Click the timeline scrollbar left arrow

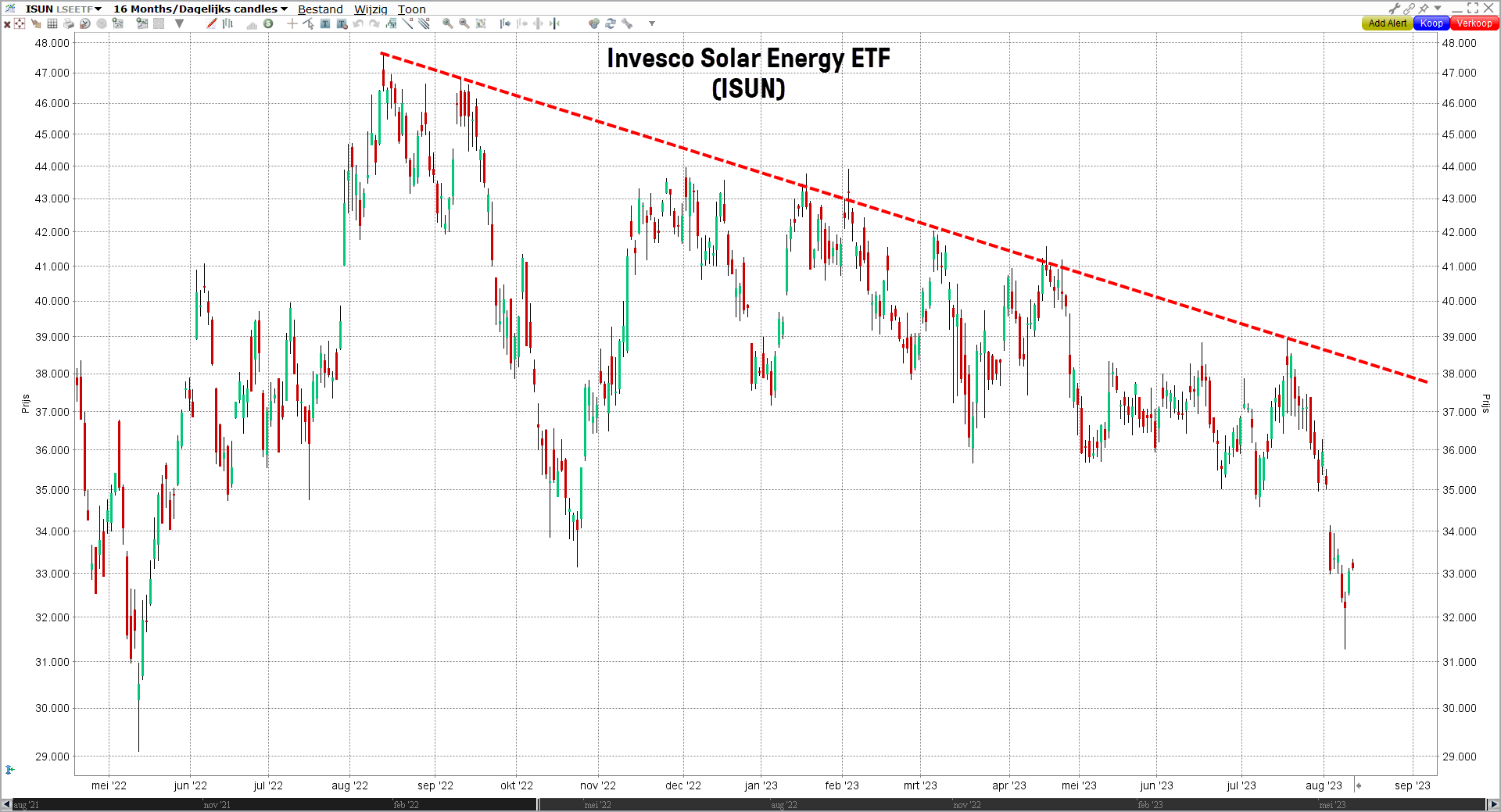6,804
